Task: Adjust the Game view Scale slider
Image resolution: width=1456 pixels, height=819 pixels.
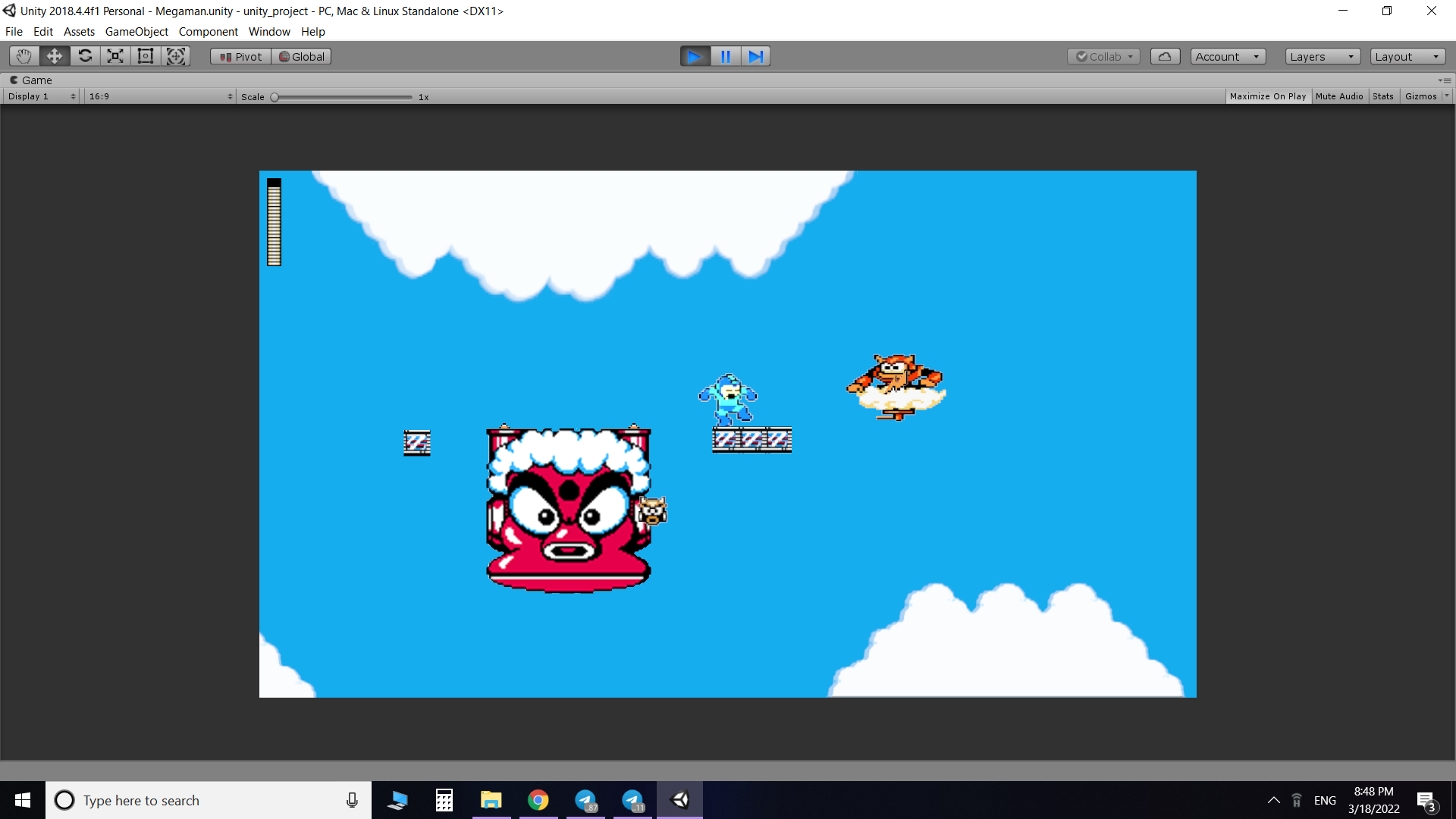Action: tap(344, 97)
